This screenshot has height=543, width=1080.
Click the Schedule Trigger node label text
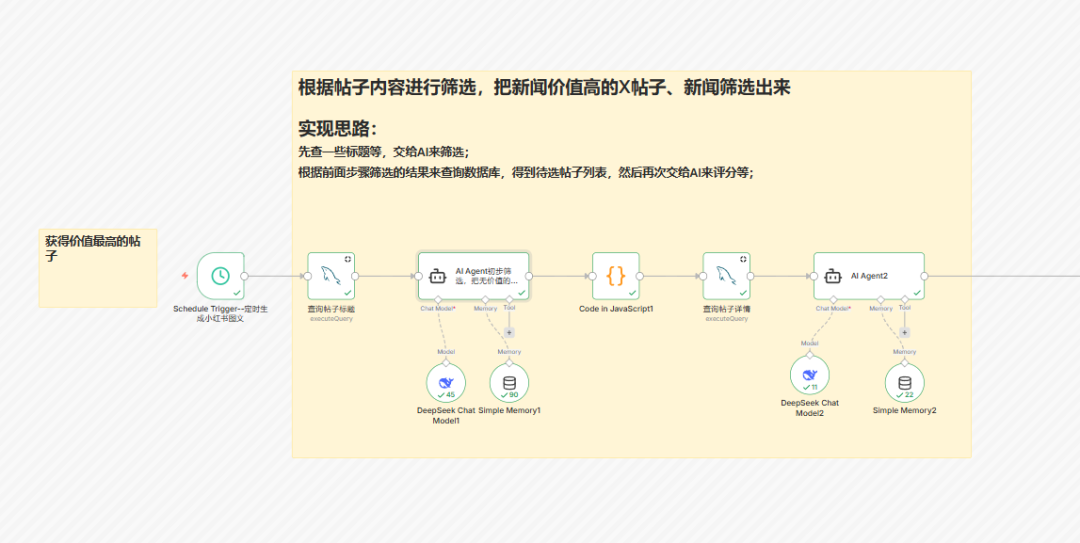point(220,314)
